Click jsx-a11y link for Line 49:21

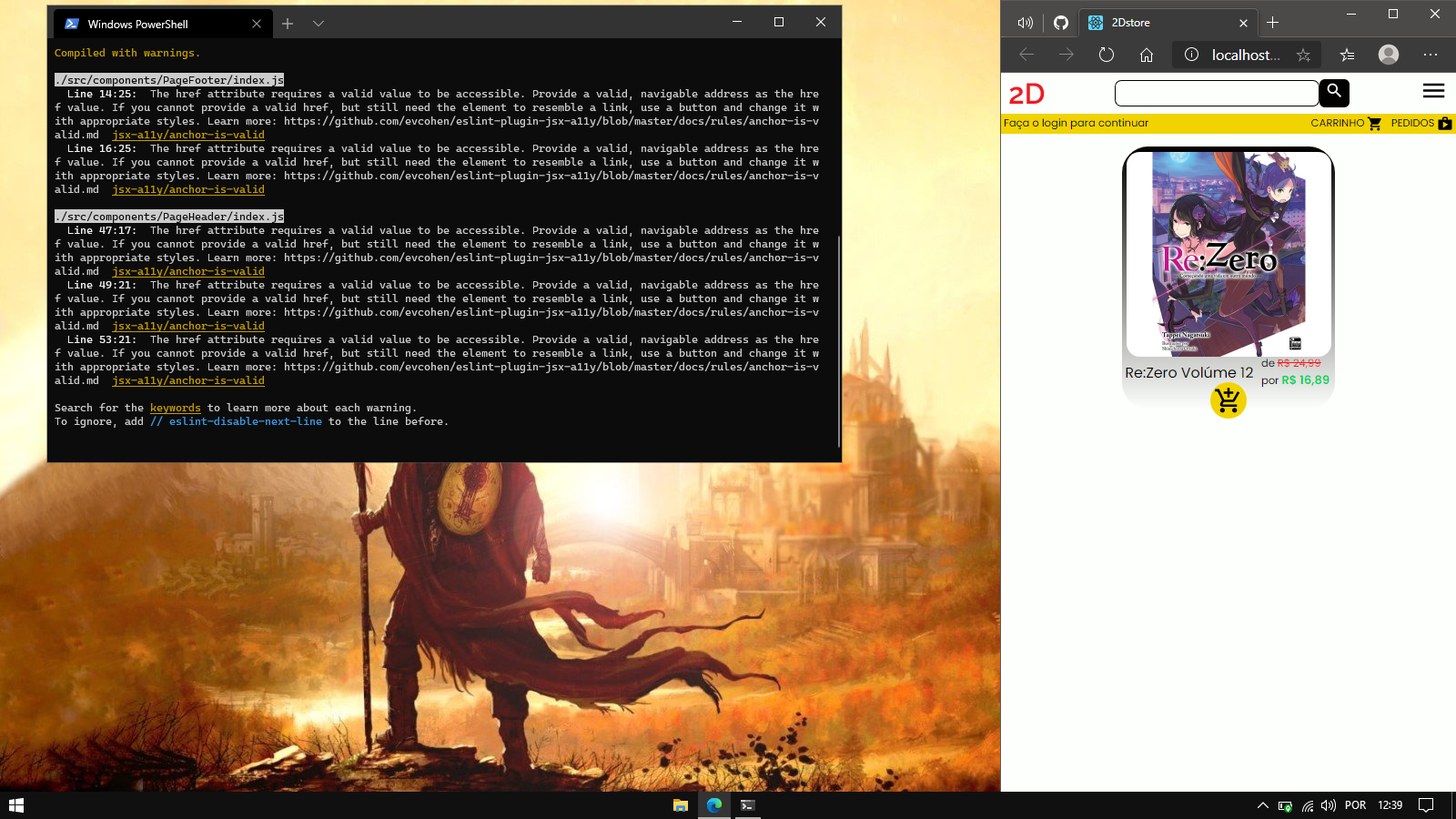[x=188, y=326]
